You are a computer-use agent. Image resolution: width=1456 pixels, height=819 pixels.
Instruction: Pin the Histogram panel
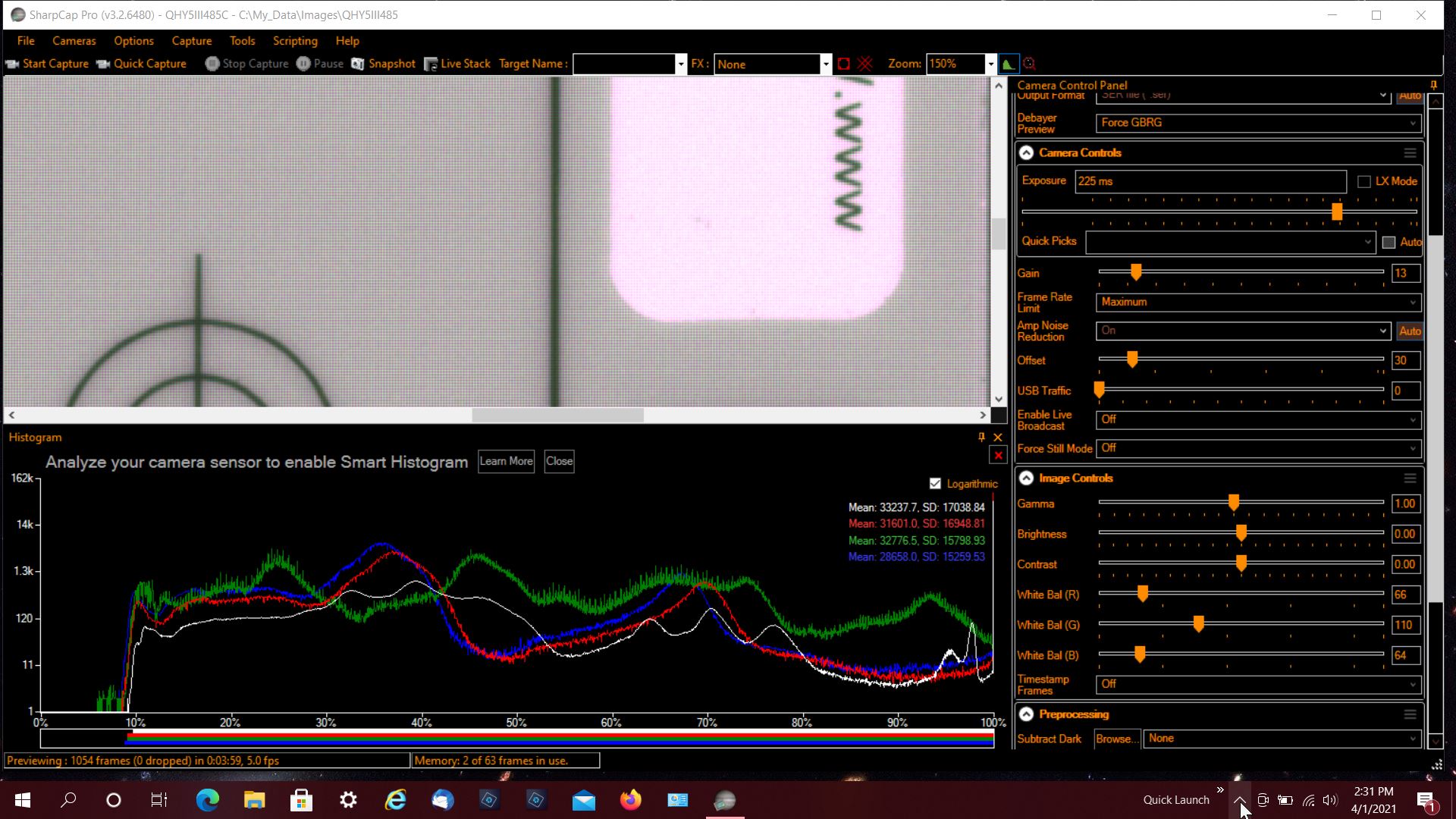[981, 437]
